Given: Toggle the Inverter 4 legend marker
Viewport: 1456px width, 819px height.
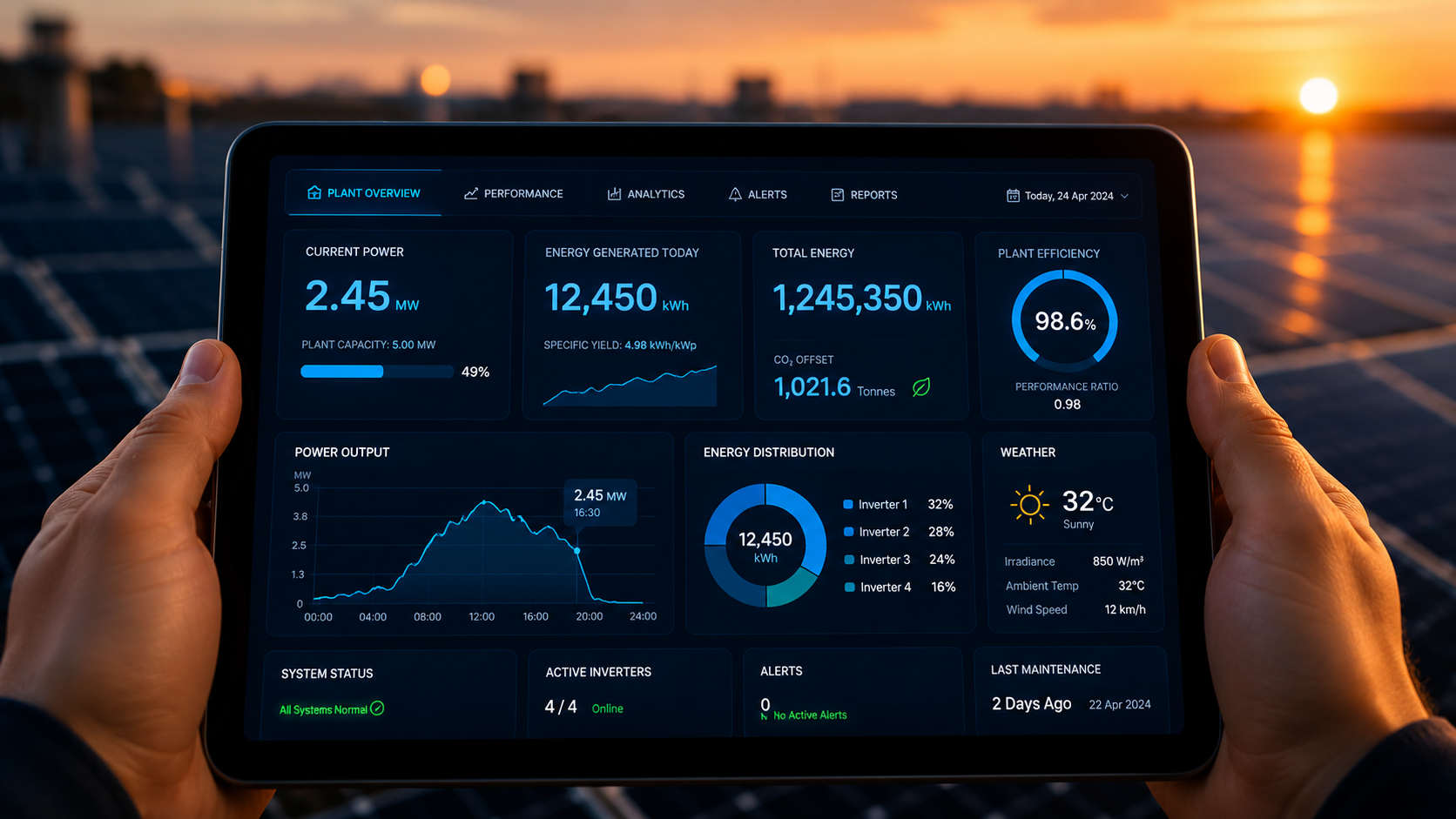Looking at the screenshot, I should (x=850, y=587).
